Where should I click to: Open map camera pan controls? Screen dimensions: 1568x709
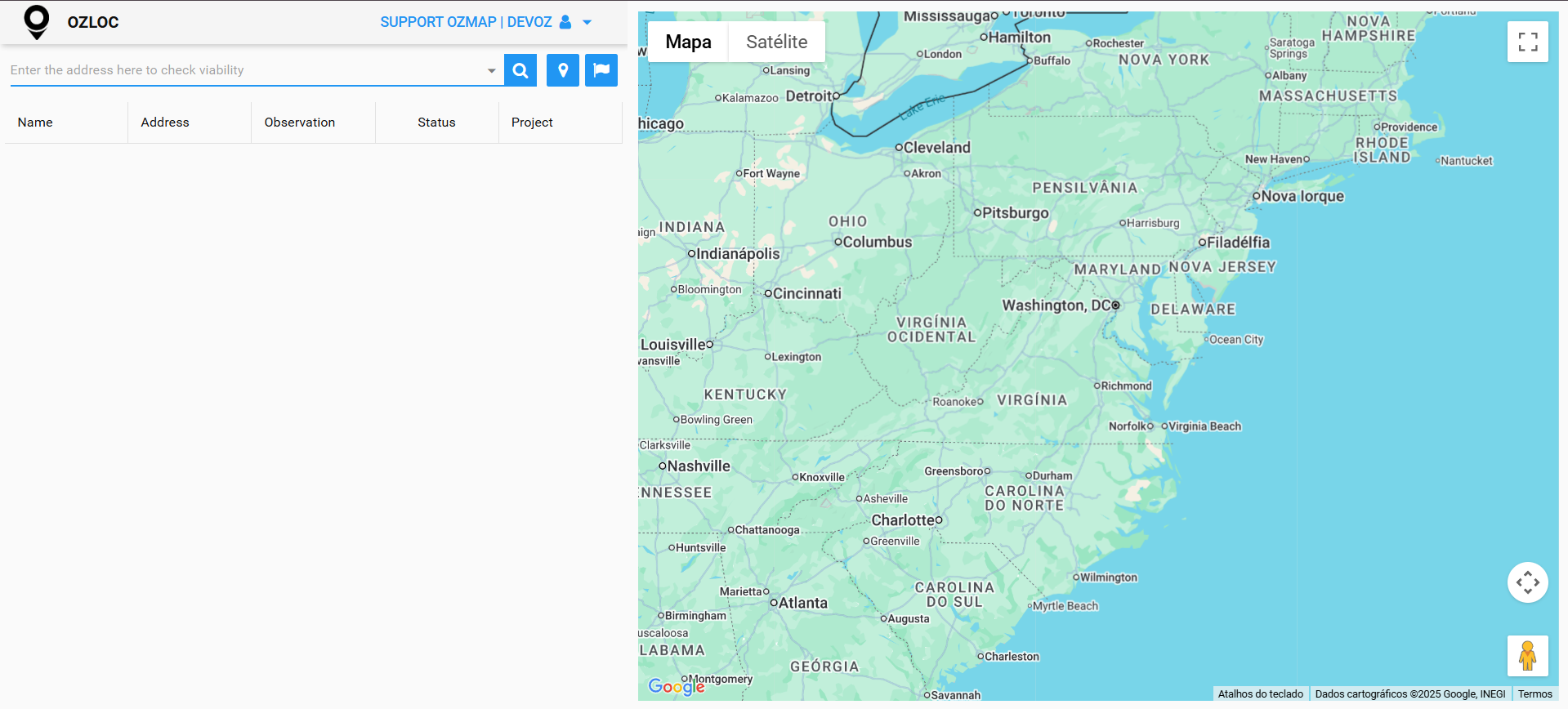(1528, 582)
